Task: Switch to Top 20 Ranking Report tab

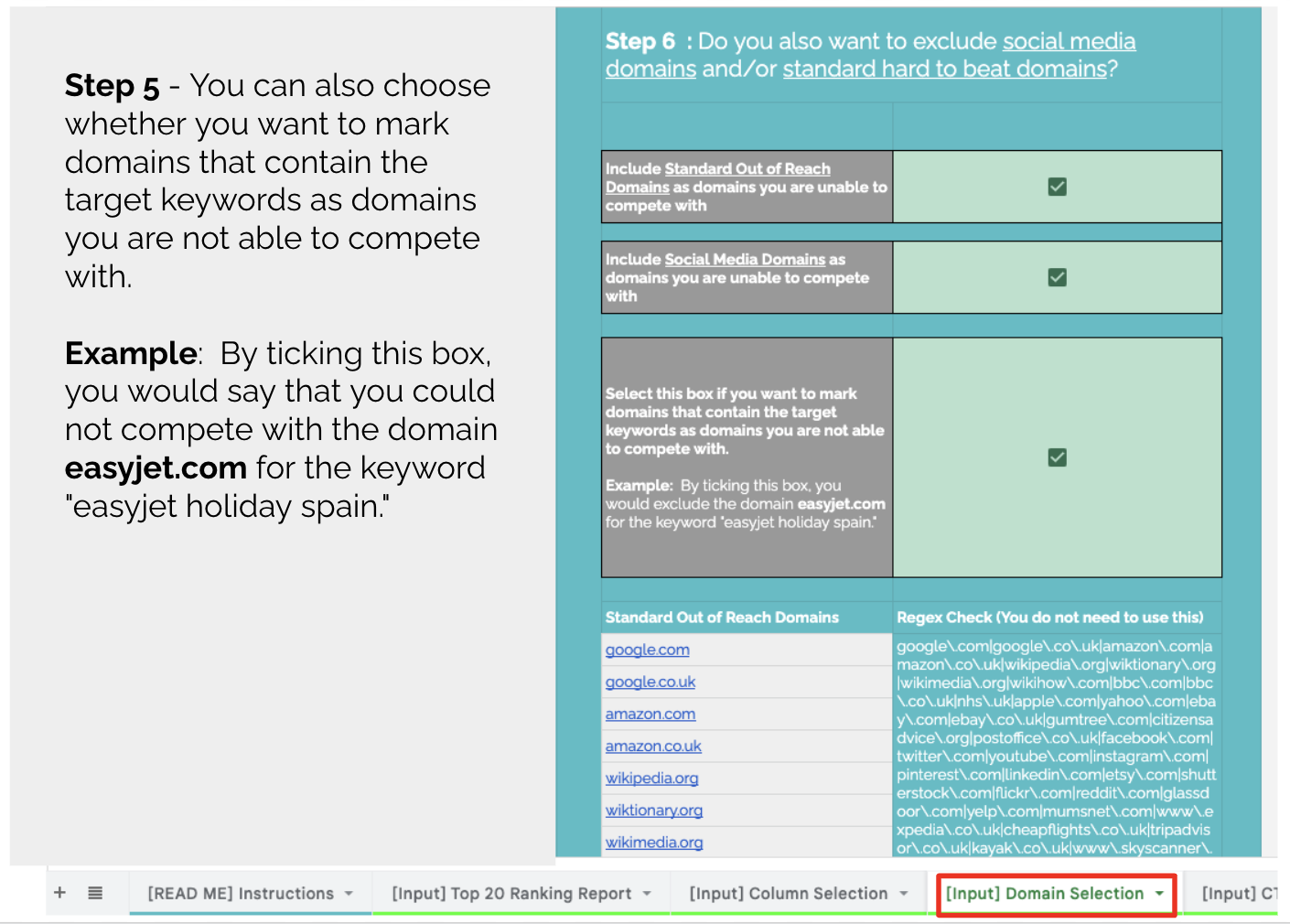Action: pos(511,894)
